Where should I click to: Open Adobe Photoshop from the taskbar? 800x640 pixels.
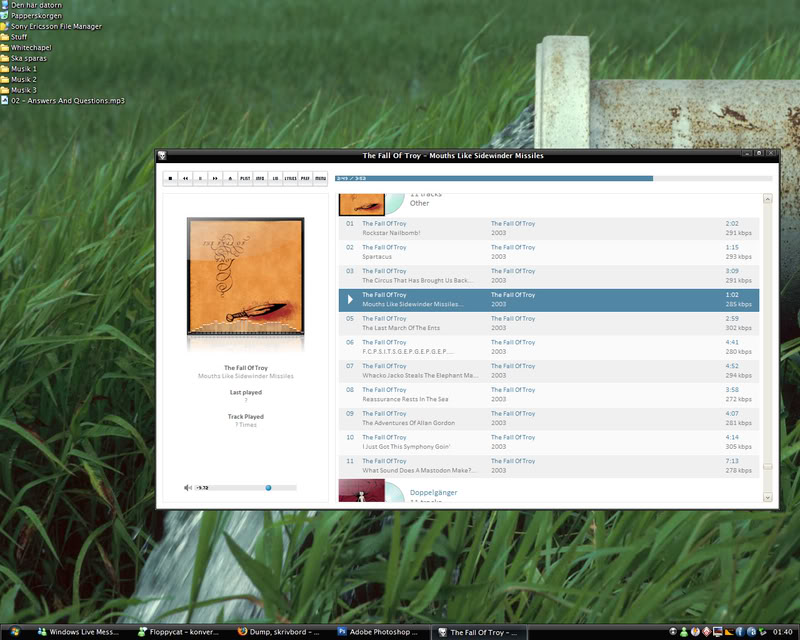pos(378,632)
